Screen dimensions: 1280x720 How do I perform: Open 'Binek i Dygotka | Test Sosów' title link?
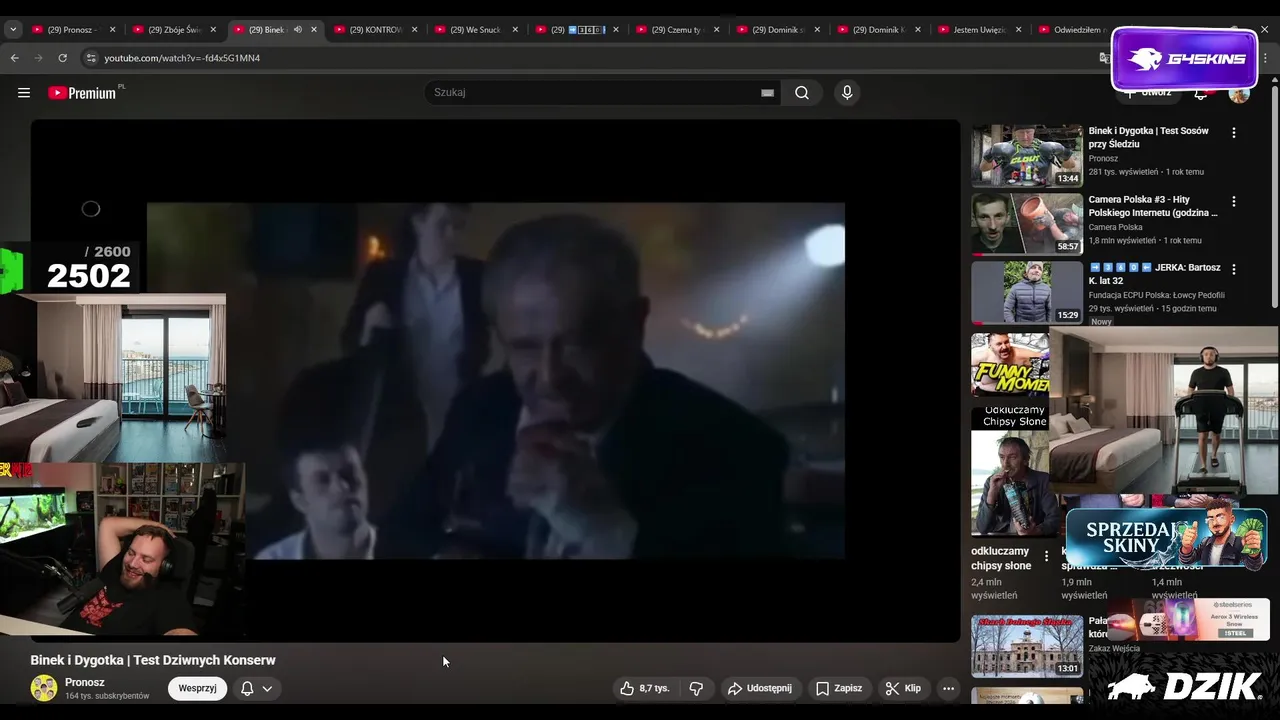[1148, 137]
